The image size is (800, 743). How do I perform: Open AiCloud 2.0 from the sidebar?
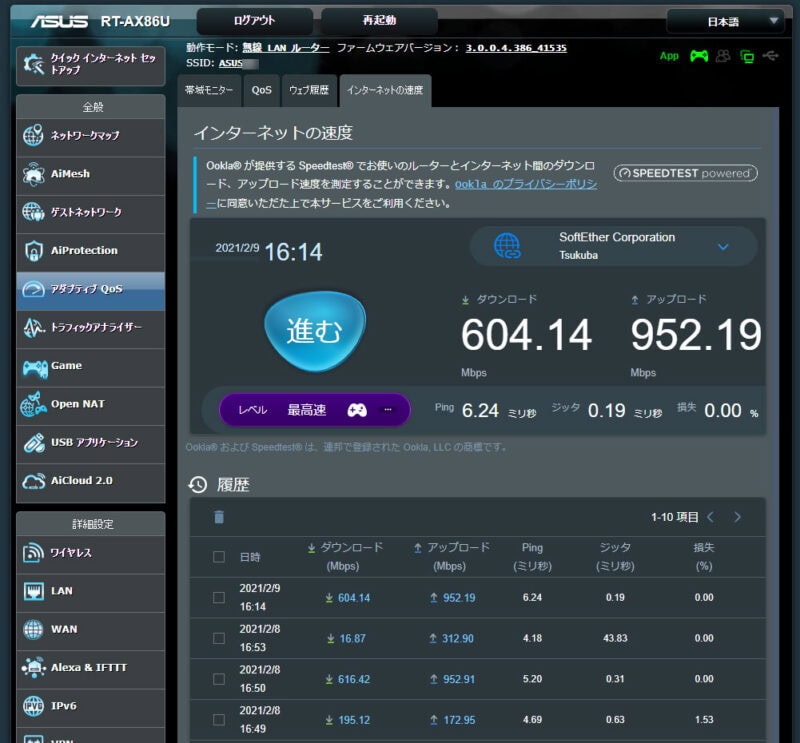(90, 481)
